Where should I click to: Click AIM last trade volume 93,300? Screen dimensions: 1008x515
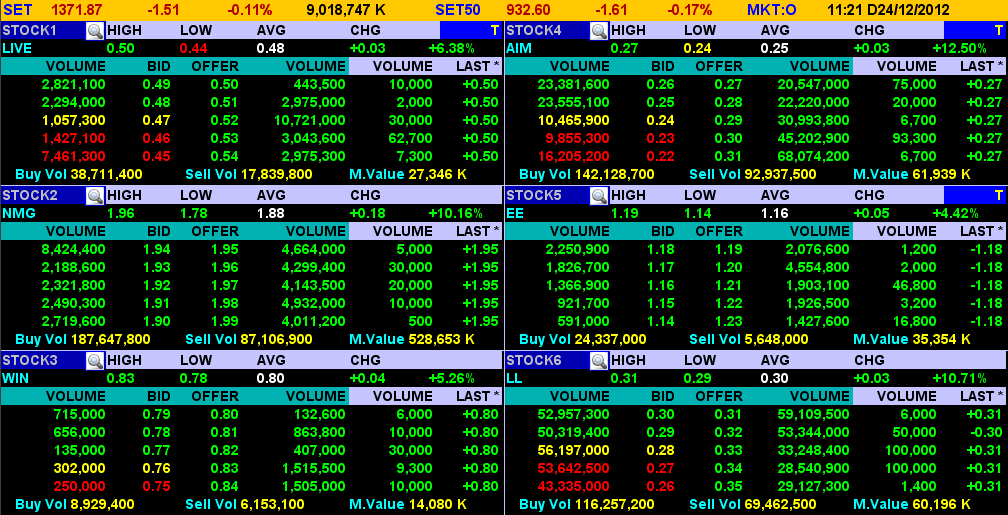click(916, 138)
